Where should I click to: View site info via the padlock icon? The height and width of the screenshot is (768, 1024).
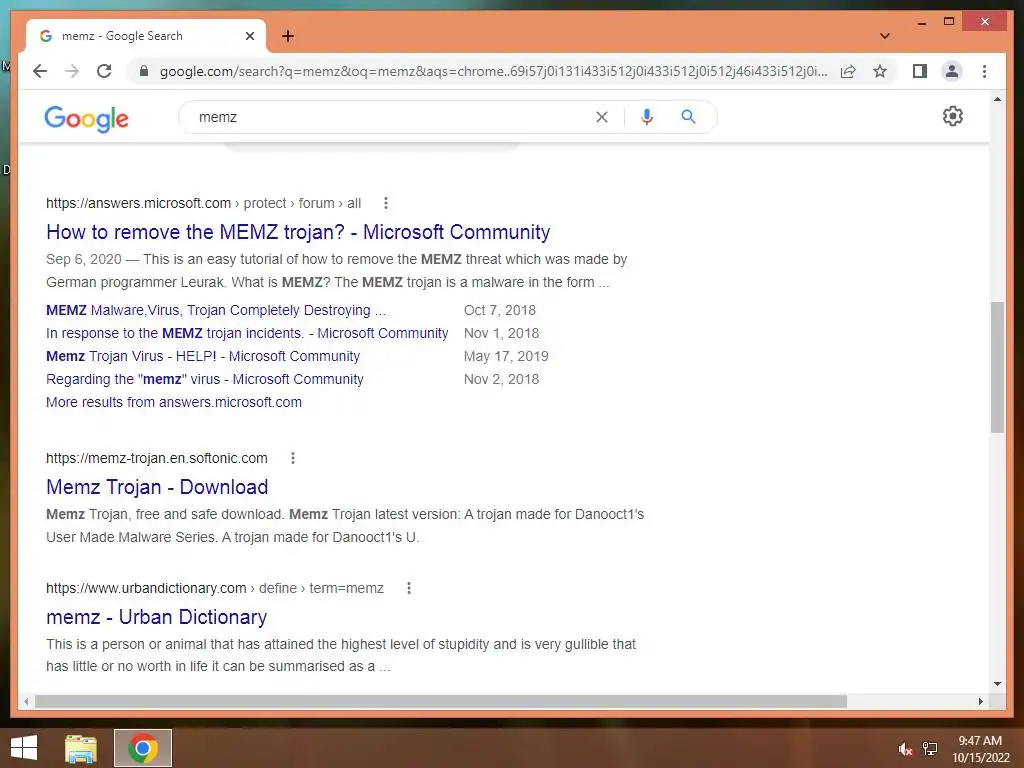pos(144,71)
